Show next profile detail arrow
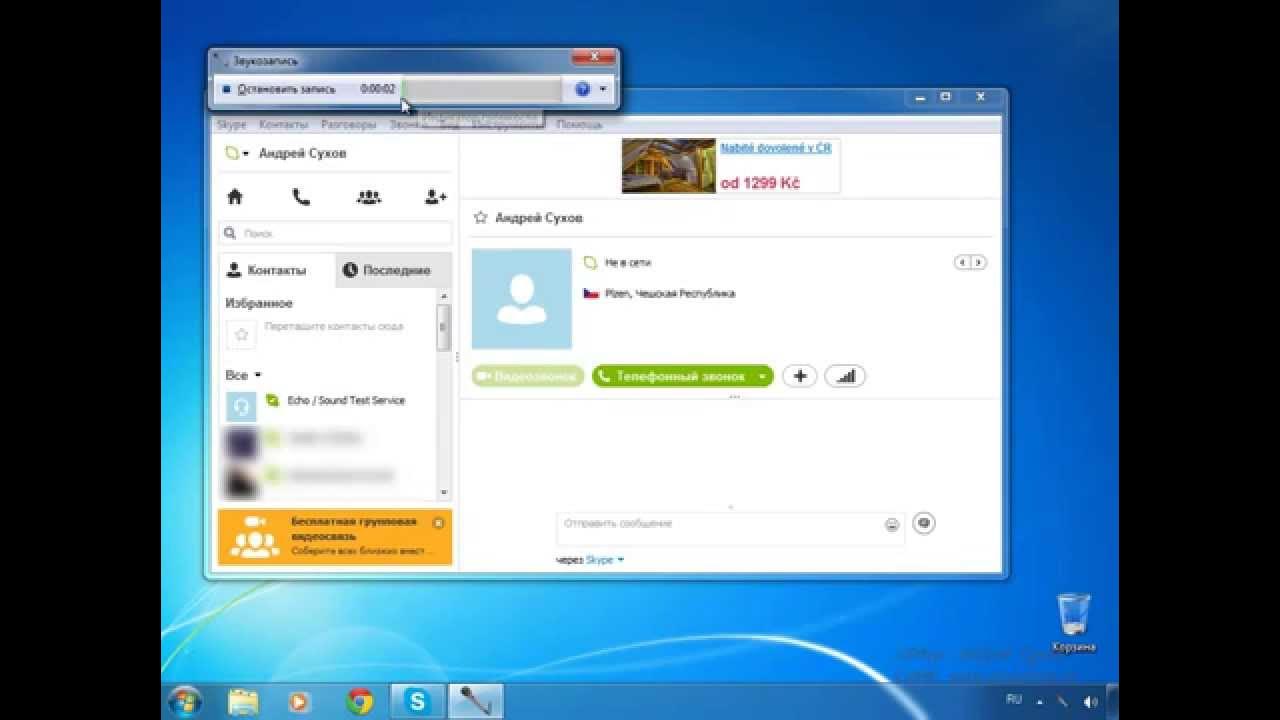Viewport: 1280px width, 720px height. pos(978,262)
